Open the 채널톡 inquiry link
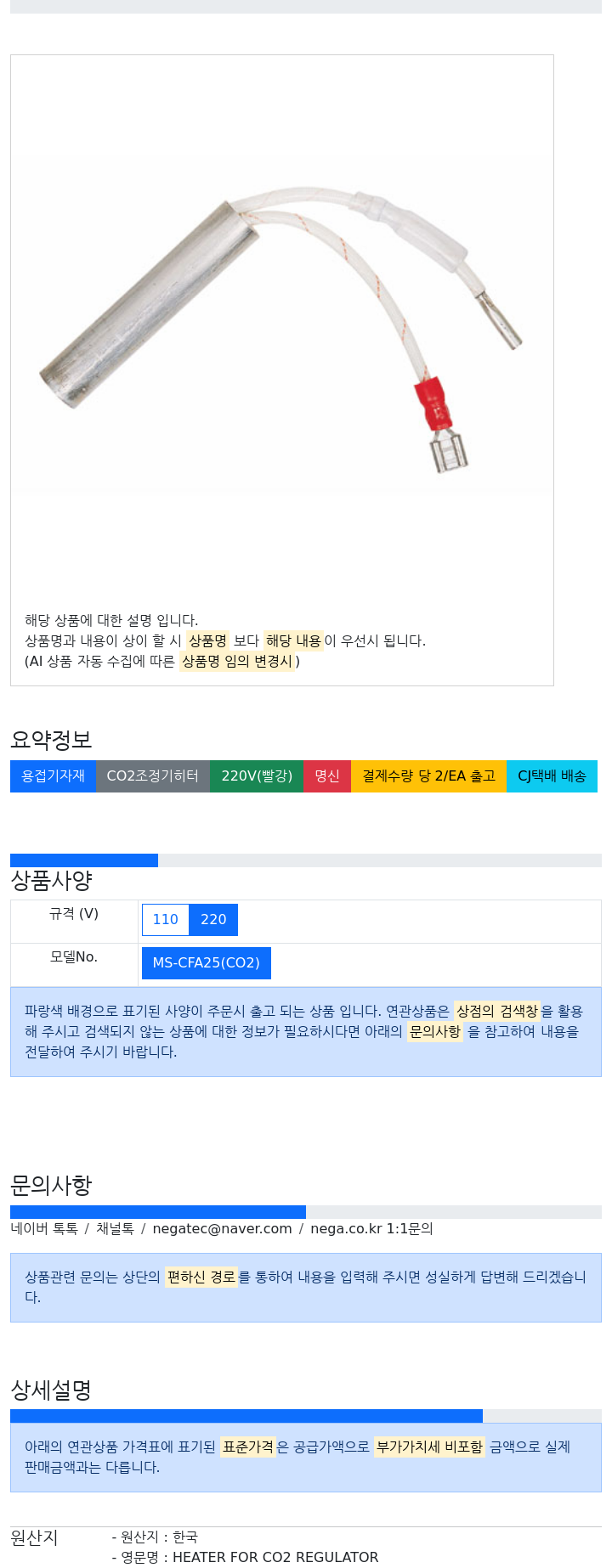The image size is (612, 1568). click(115, 1229)
